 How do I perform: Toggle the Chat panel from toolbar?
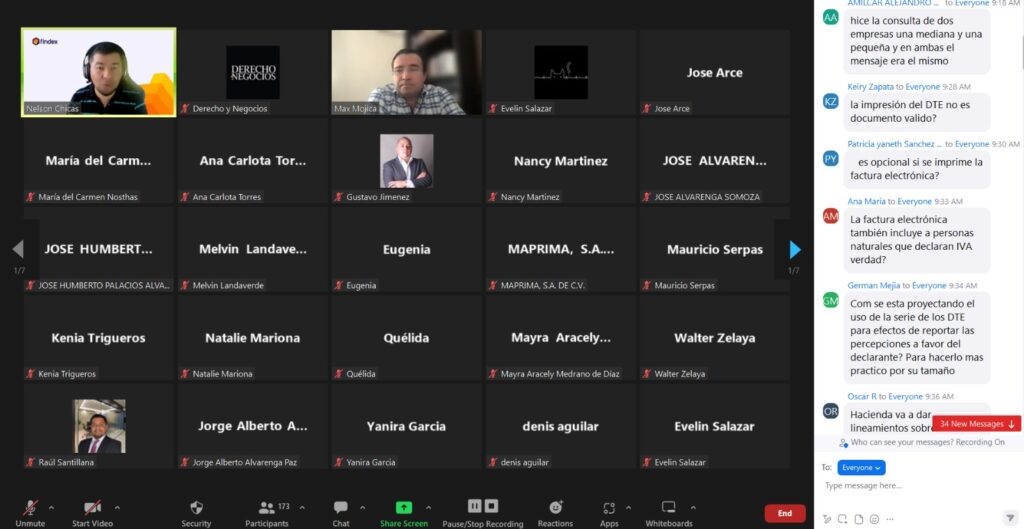tap(341, 508)
